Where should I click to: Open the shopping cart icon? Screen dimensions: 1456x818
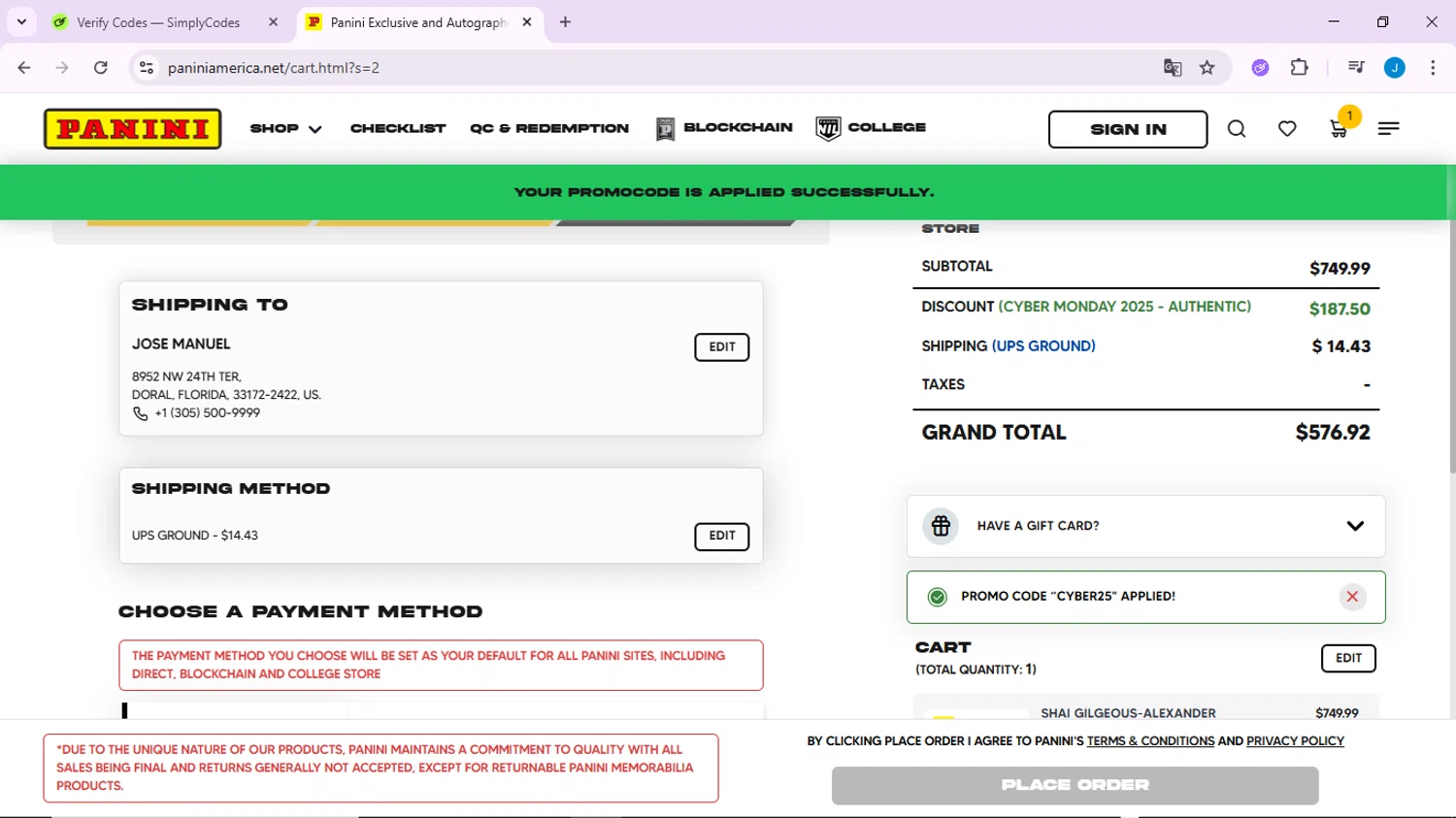pyautogui.click(x=1339, y=129)
